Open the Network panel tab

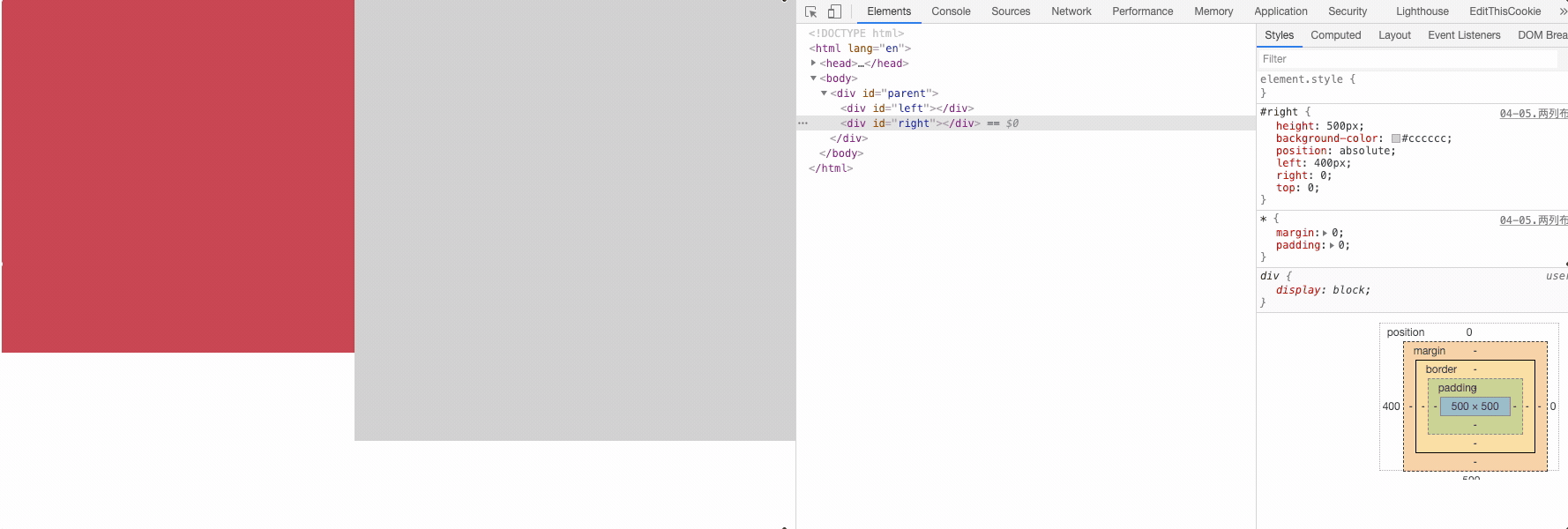[x=1071, y=11]
